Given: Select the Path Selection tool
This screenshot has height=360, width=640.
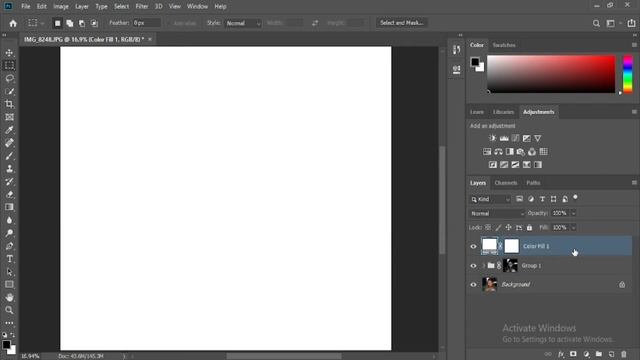Looking at the screenshot, I should (9, 272).
